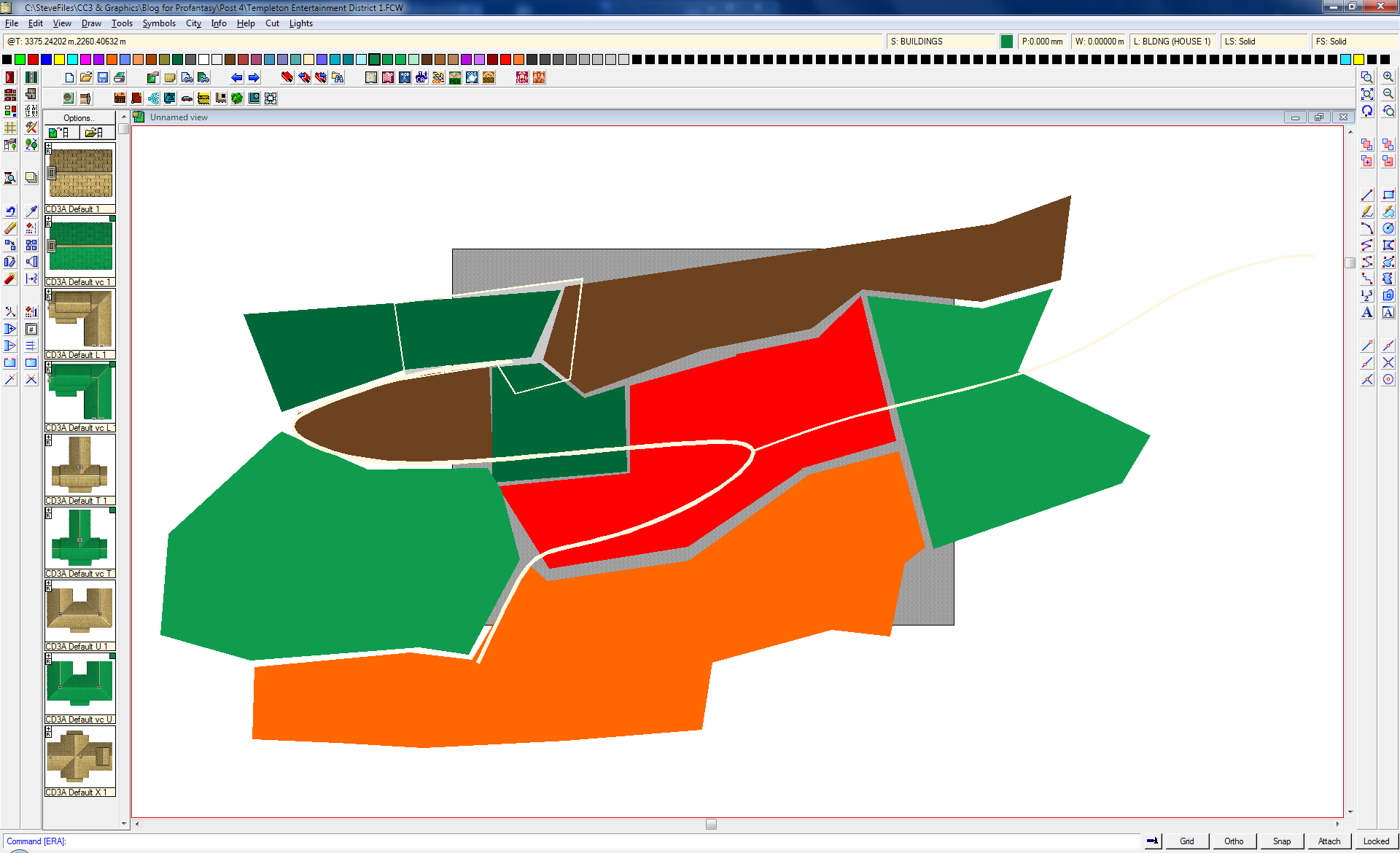Undo the last action
Viewport: 1400px width, 853px height.
coord(10,210)
